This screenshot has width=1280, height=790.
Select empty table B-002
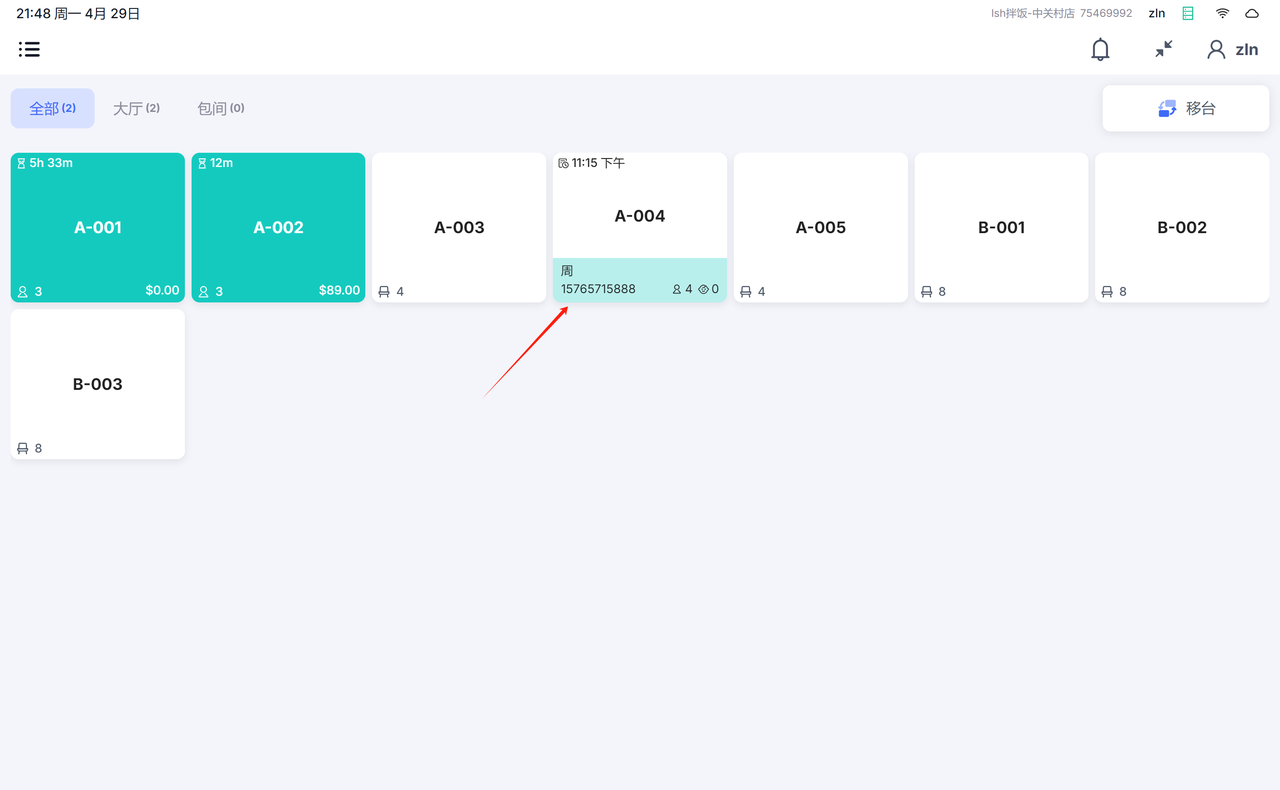pyautogui.click(x=1182, y=227)
